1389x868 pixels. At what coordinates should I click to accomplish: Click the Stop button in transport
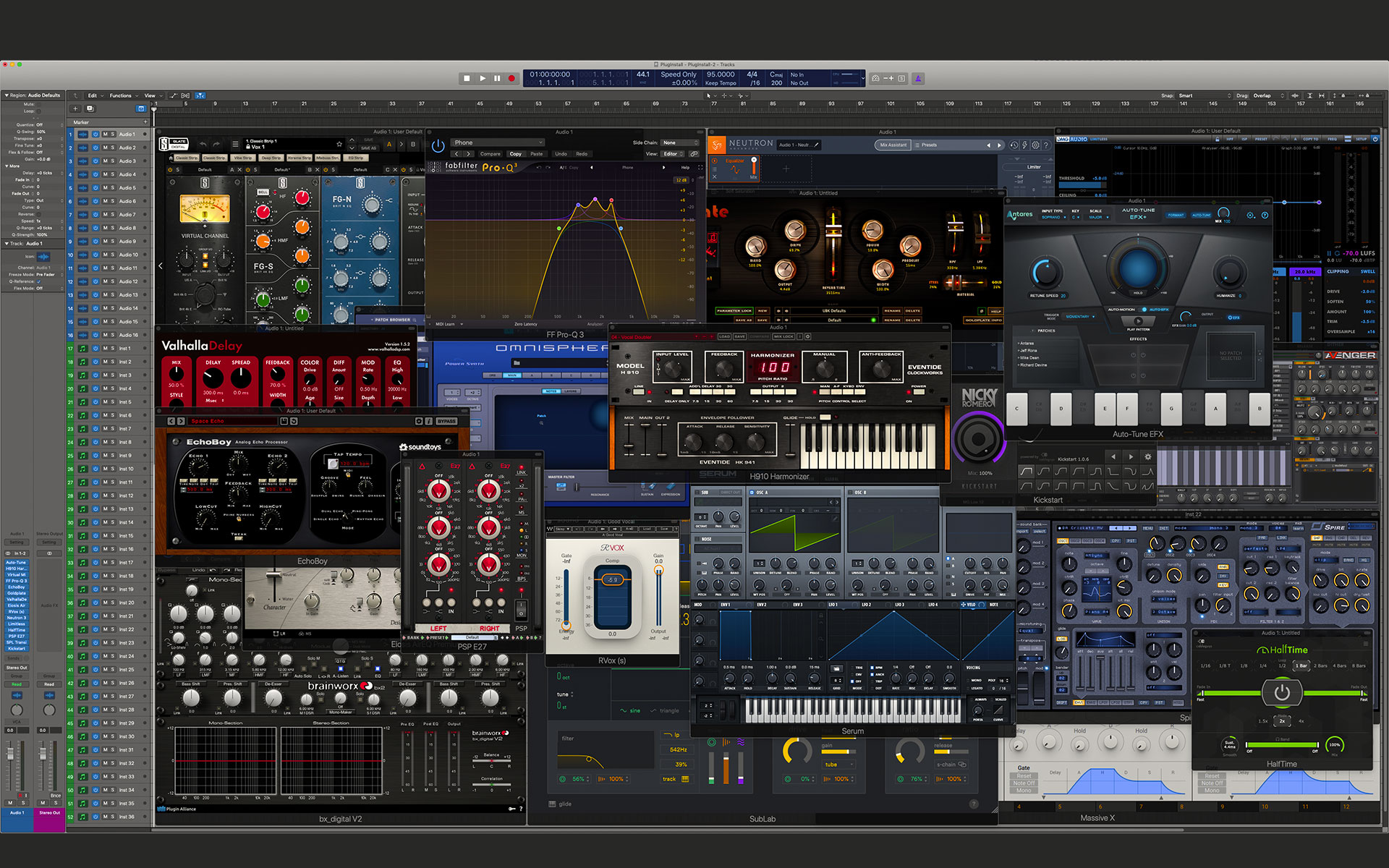(467, 78)
